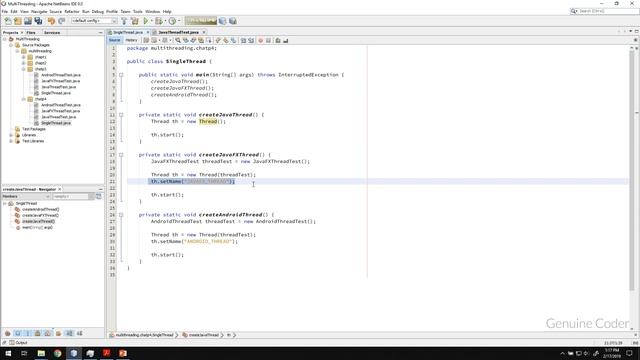
Task: Toggle Sort by Name navigator button
Action: [x=69, y=333]
